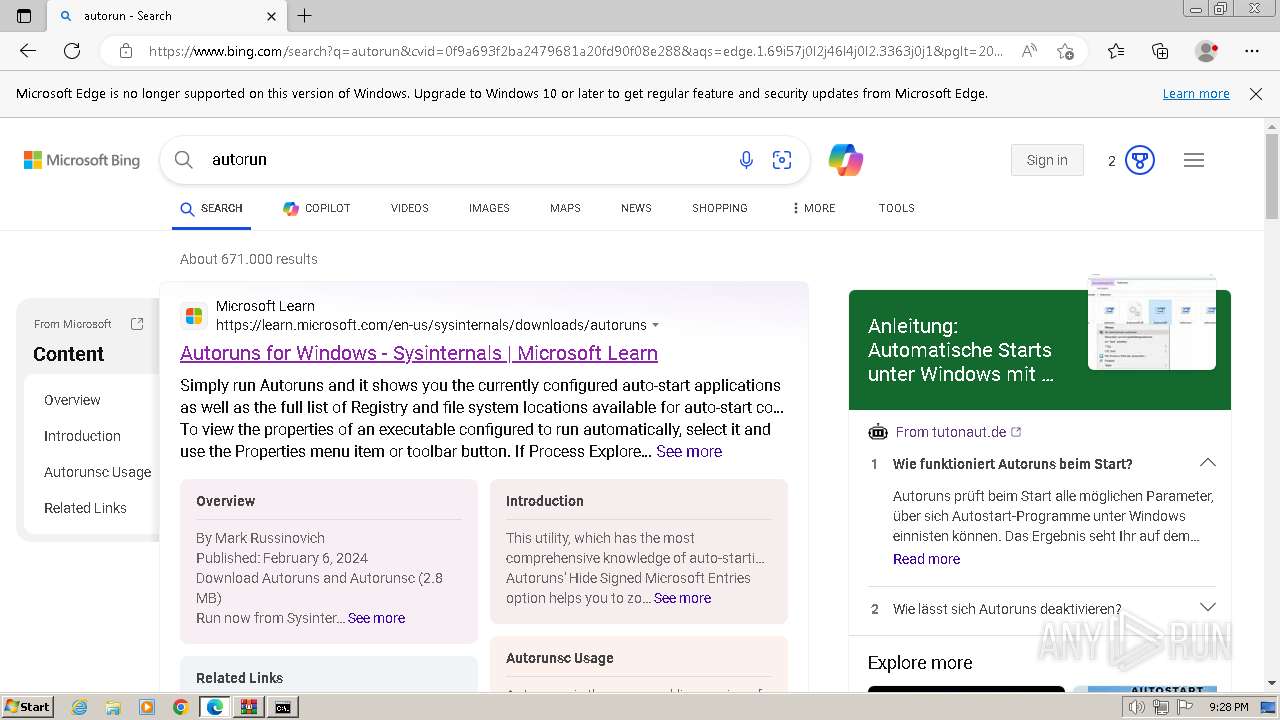Open the TOOLS search filter
The height and width of the screenshot is (720, 1280).
897,208
